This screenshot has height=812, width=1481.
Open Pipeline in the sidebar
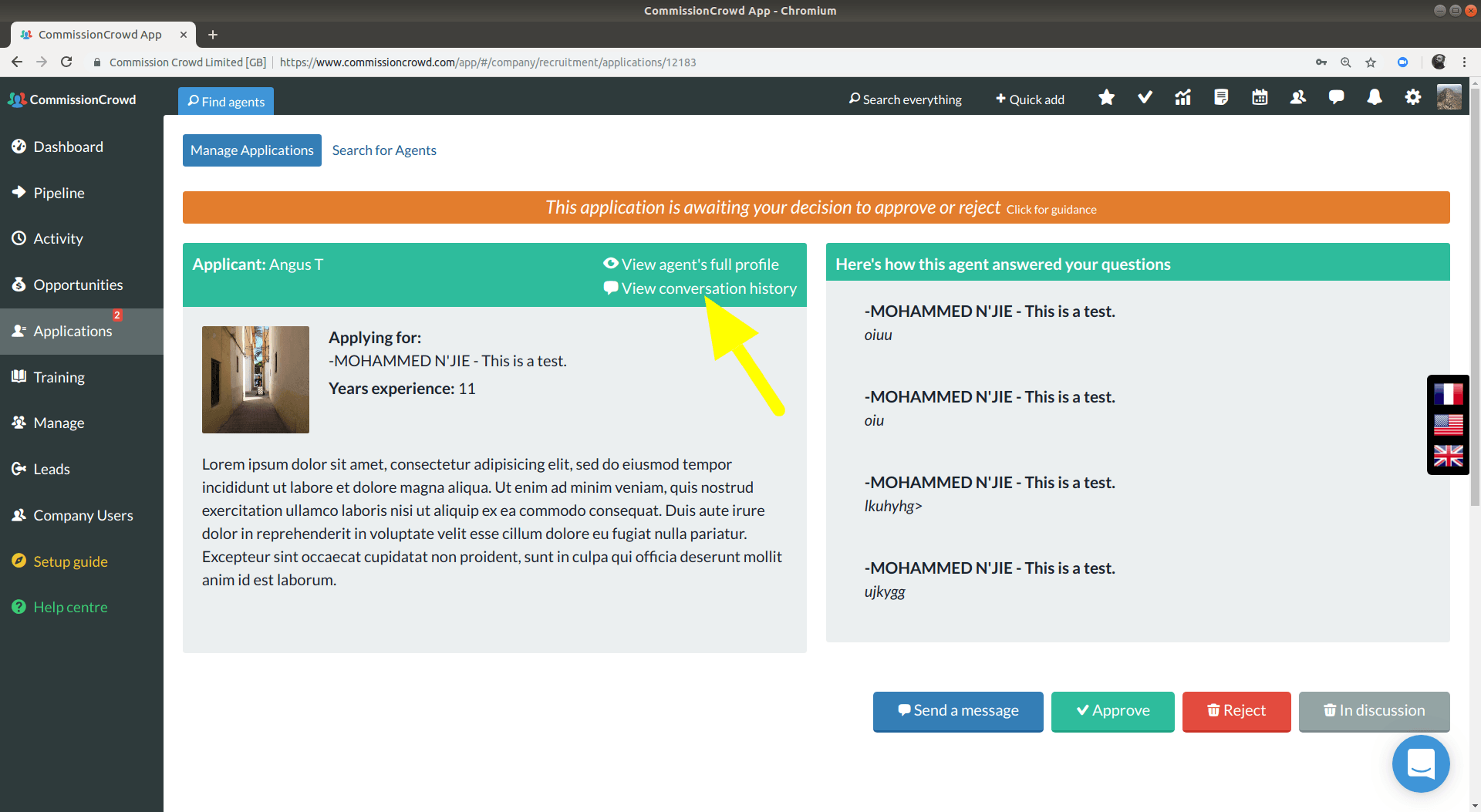tap(59, 193)
